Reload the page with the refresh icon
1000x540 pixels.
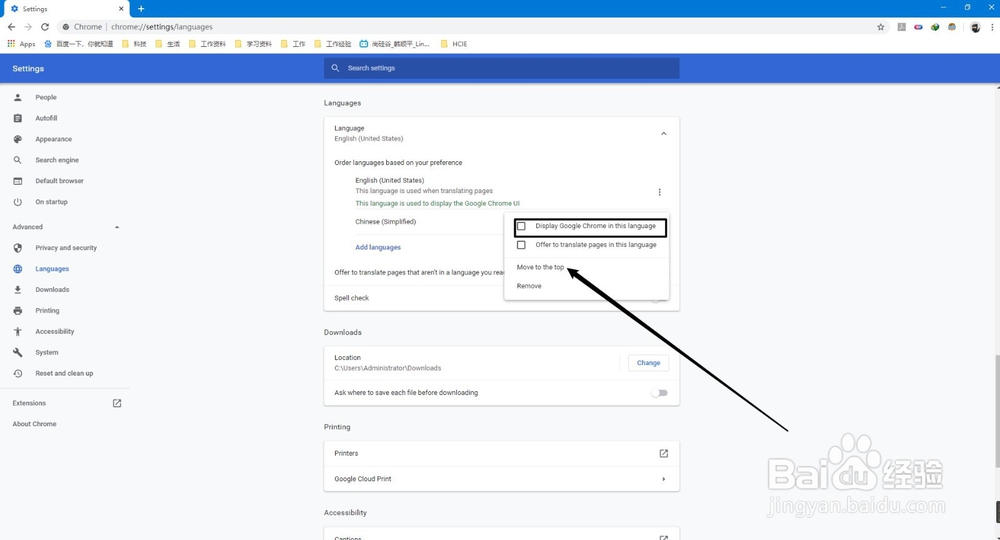45,27
